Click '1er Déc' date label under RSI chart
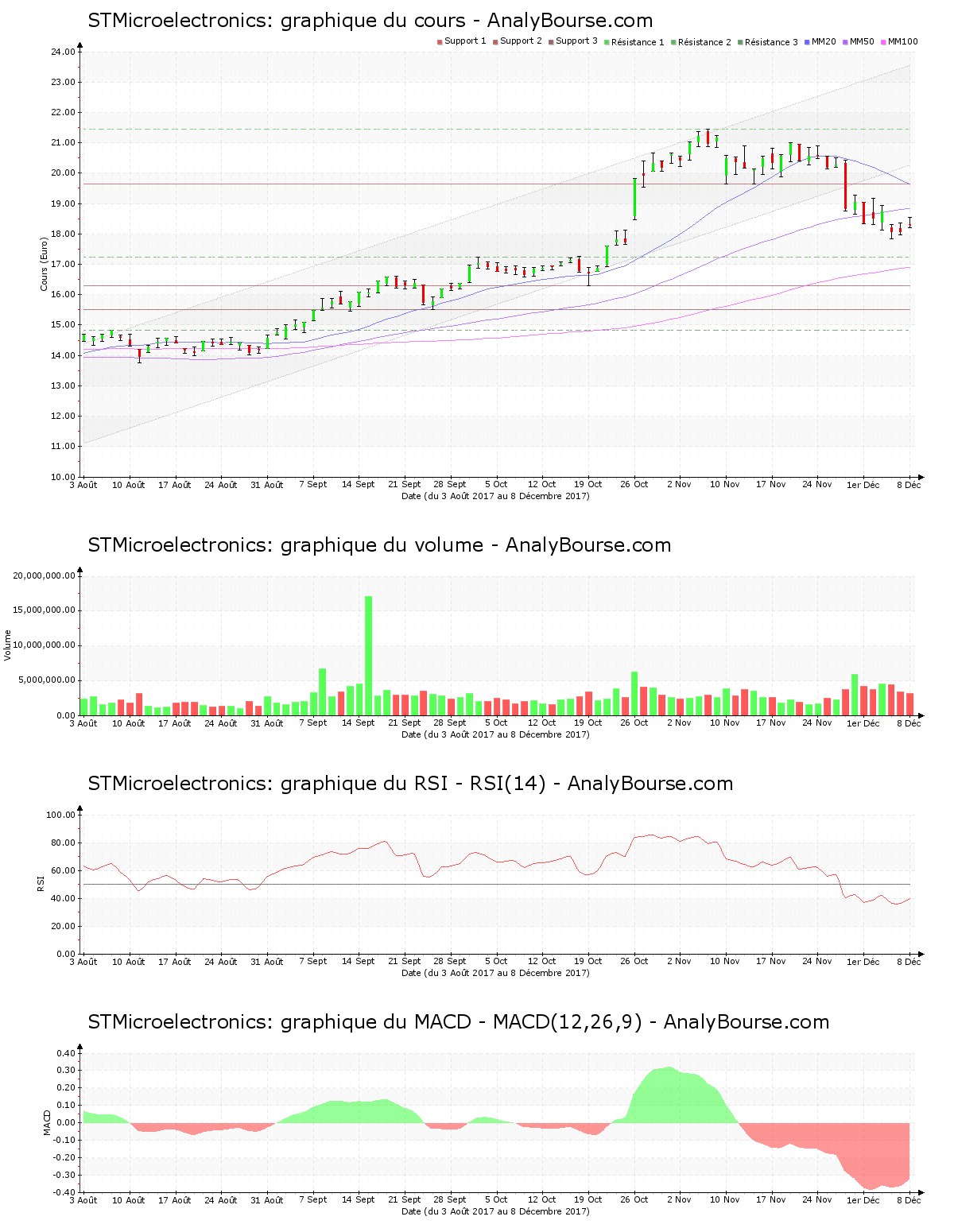The image size is (954, 1232). (863, 962)
